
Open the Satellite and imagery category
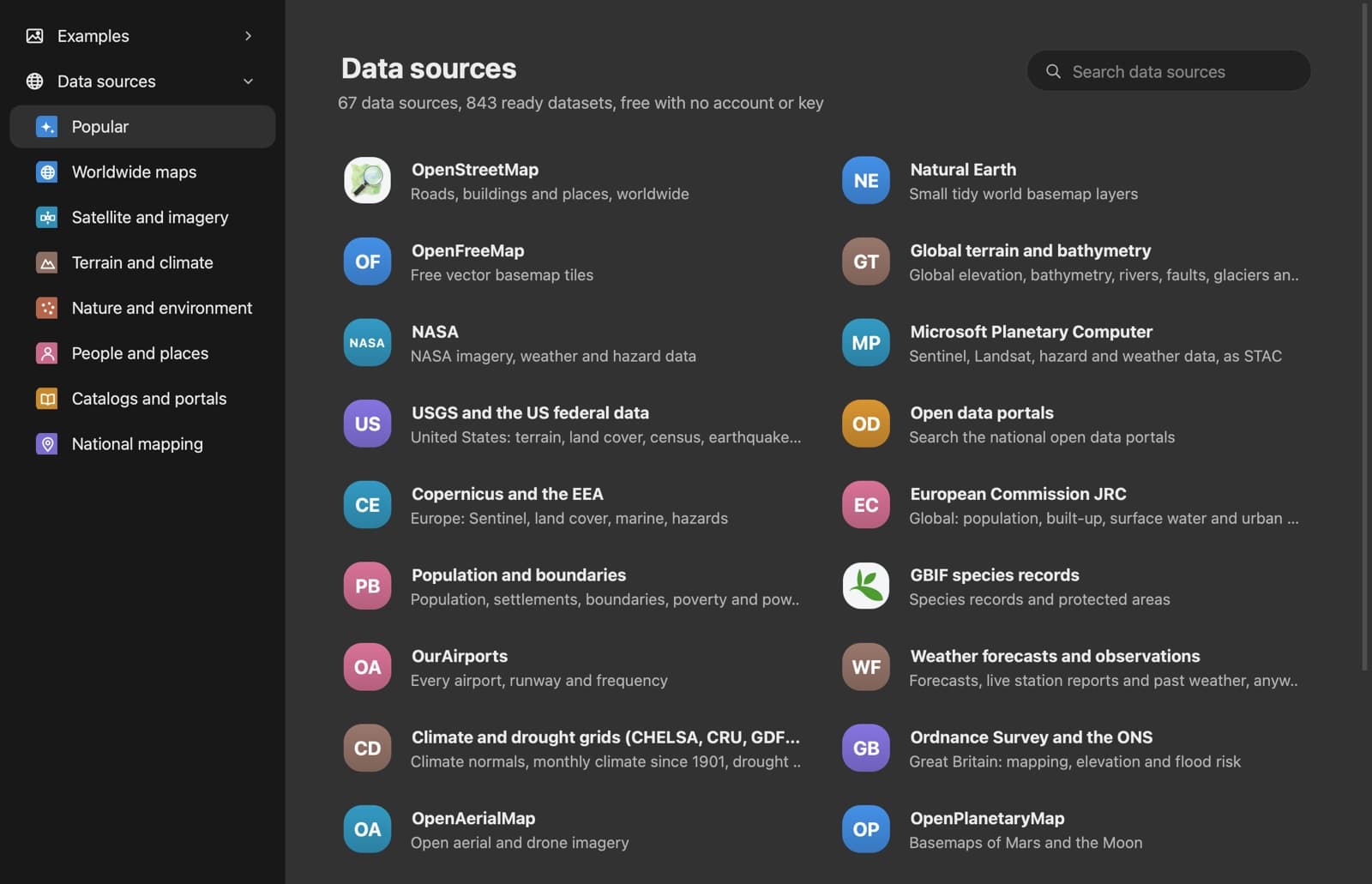click(x=142, y=218)
